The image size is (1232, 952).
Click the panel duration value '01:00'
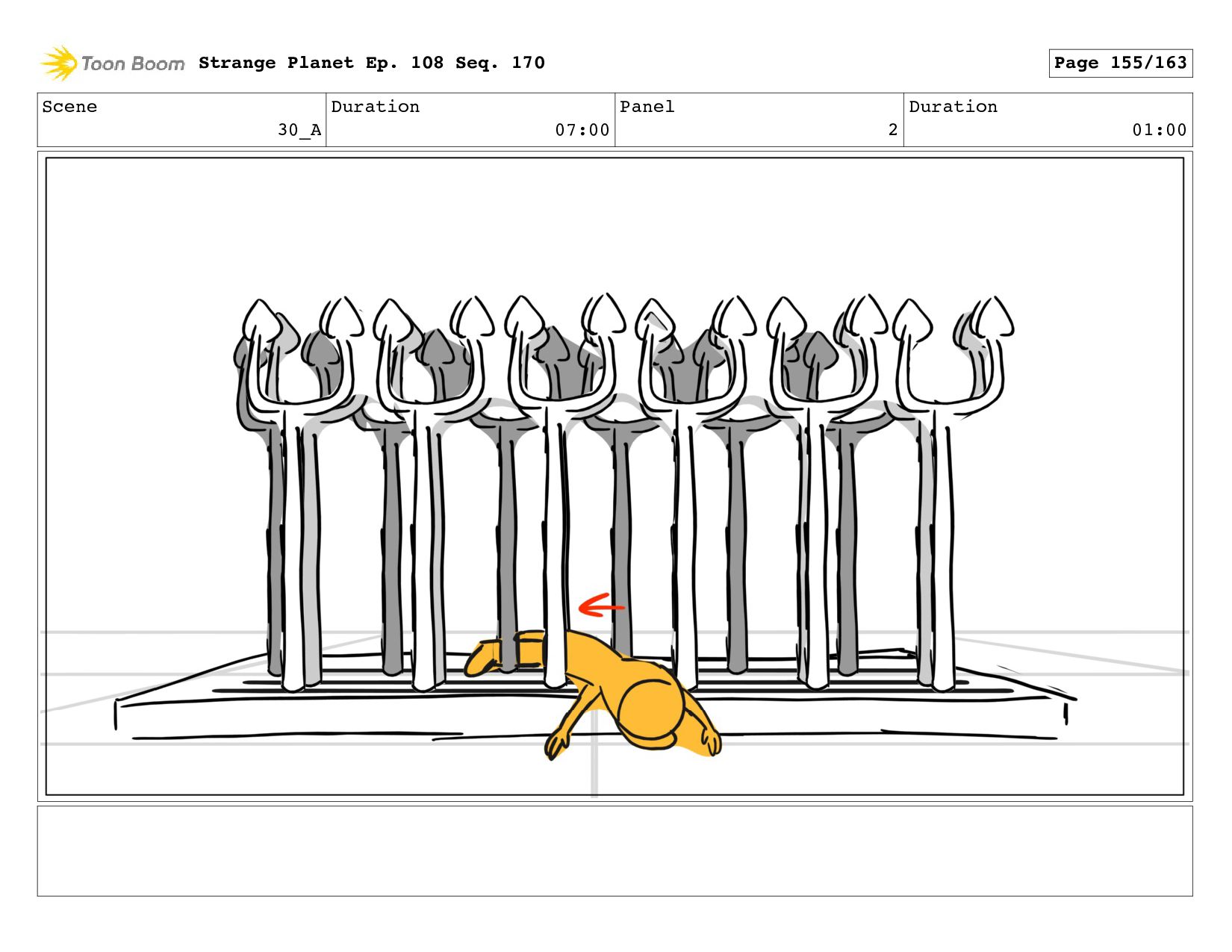coord(1160,130)
